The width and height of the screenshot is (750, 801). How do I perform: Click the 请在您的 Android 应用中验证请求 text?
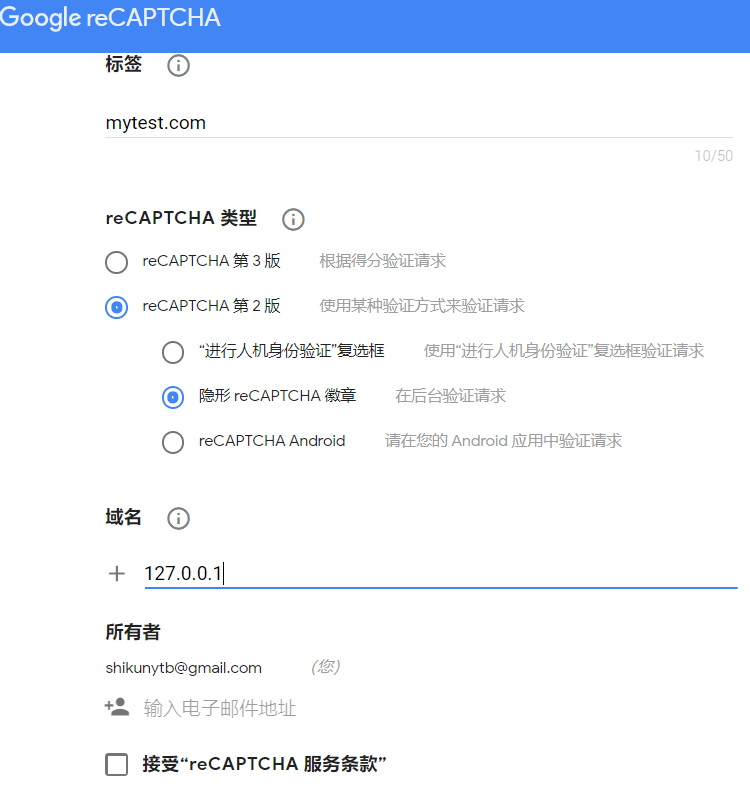[x=503, y=441]
